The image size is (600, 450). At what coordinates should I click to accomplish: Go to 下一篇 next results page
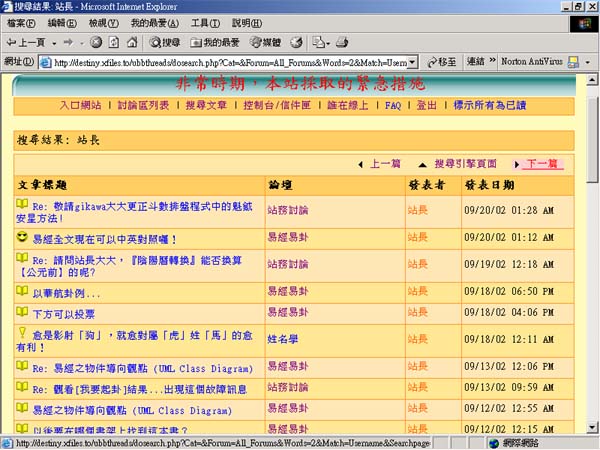click(x=542, y=163)
